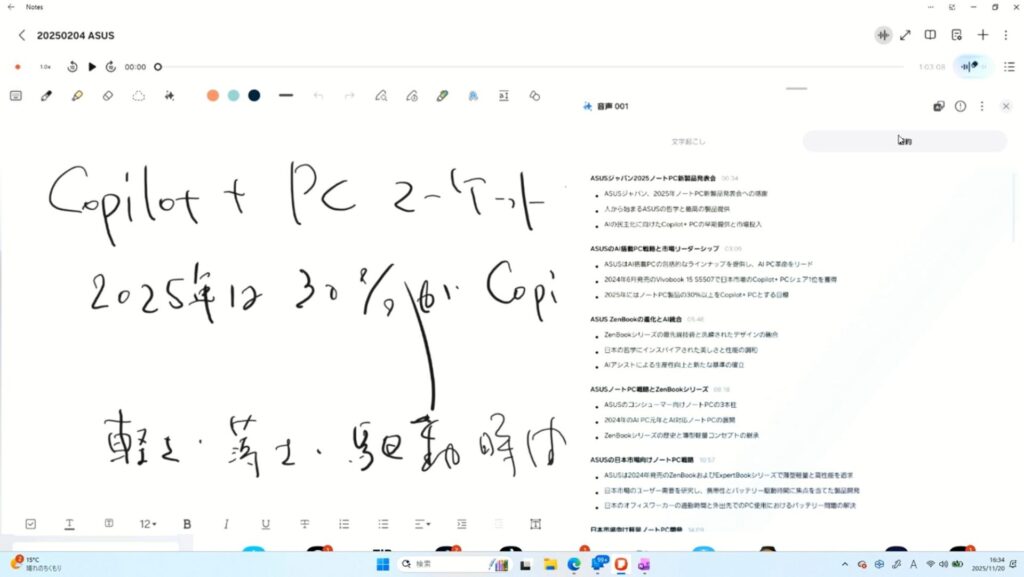Screen dimensions: 1024x577
Task: Play the voice recording
Action: (x=92, y=67)
